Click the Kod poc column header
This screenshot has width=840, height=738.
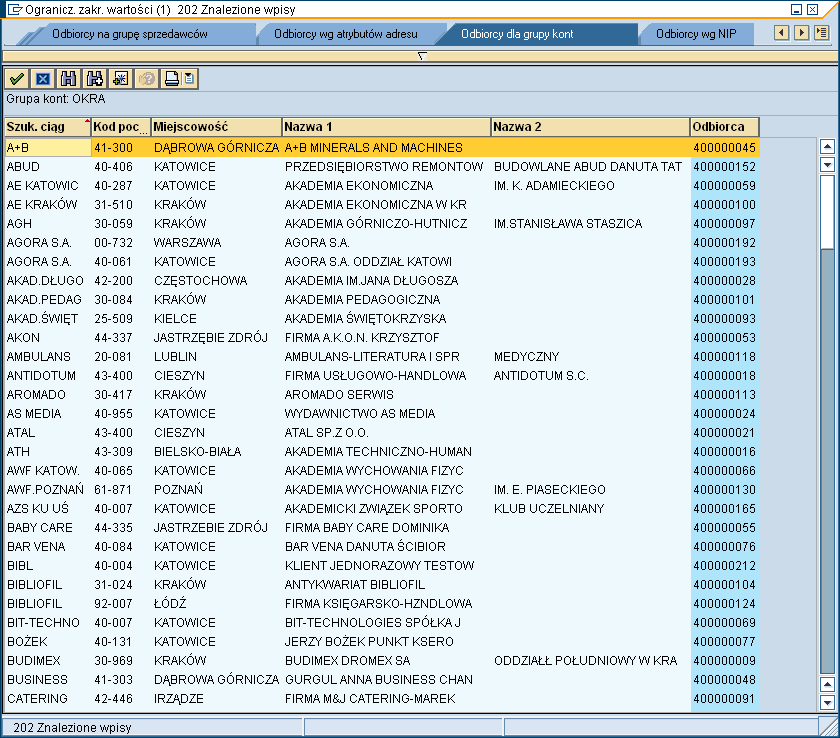tap(121, 127)
